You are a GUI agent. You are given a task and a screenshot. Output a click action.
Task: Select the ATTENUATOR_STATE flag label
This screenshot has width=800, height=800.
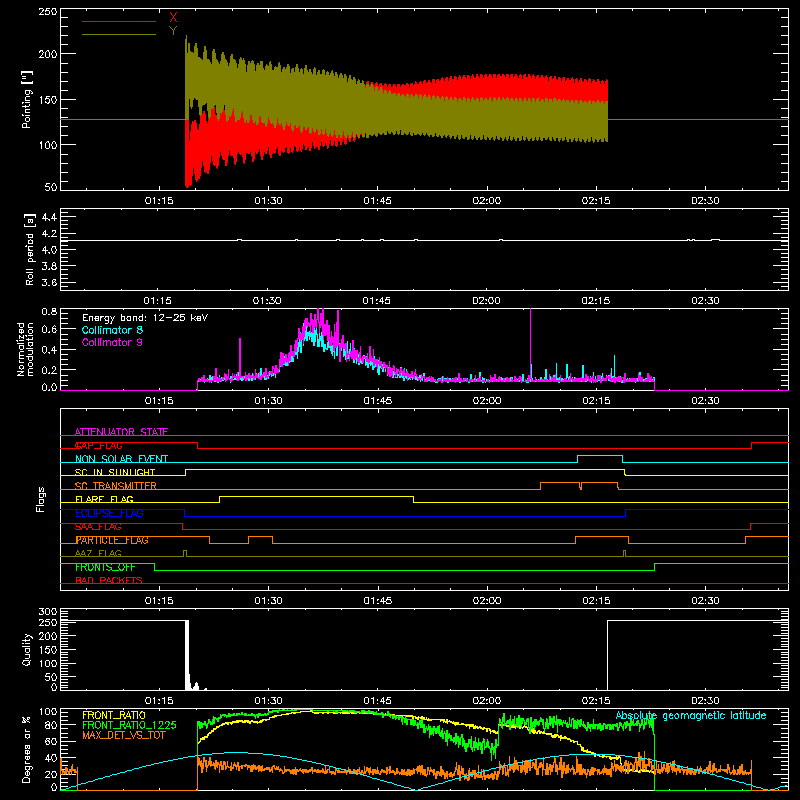(x=121, y=432)
